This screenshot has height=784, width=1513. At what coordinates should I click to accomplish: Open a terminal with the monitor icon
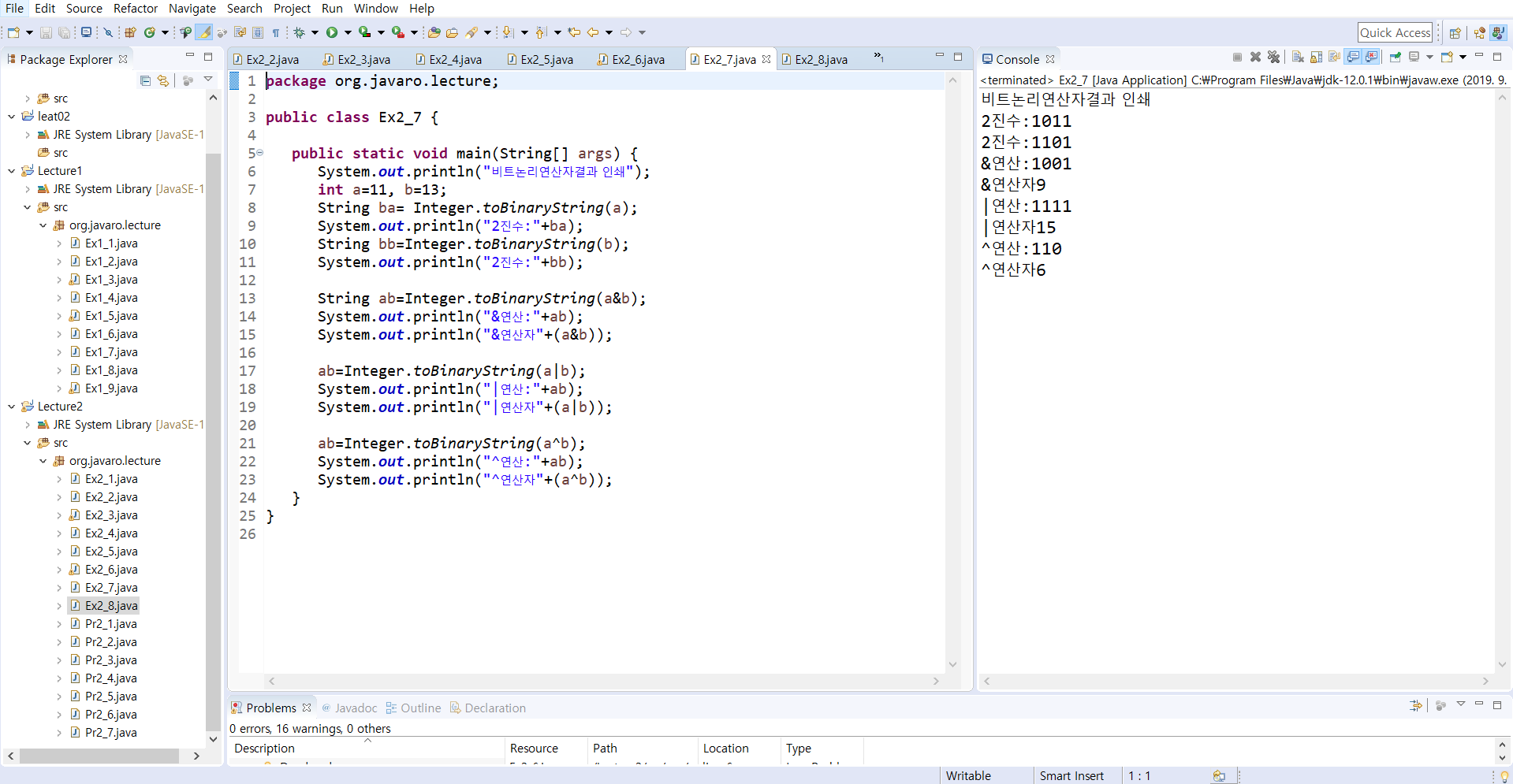(x=86, y=32)
